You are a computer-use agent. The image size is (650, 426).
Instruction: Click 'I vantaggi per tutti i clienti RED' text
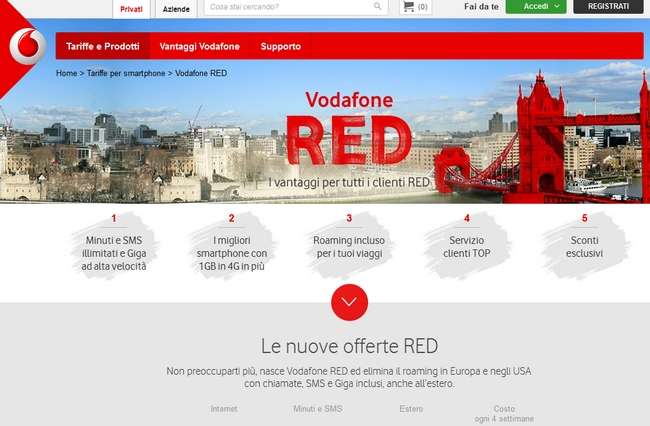349,182
